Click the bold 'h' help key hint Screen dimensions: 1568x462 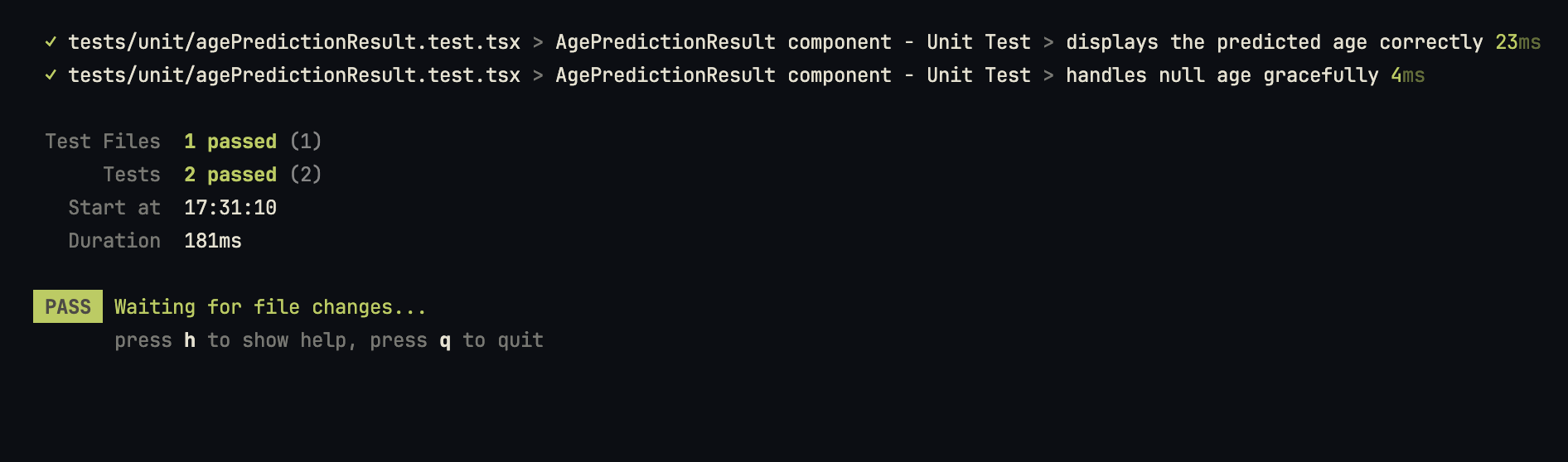(190, 340)
